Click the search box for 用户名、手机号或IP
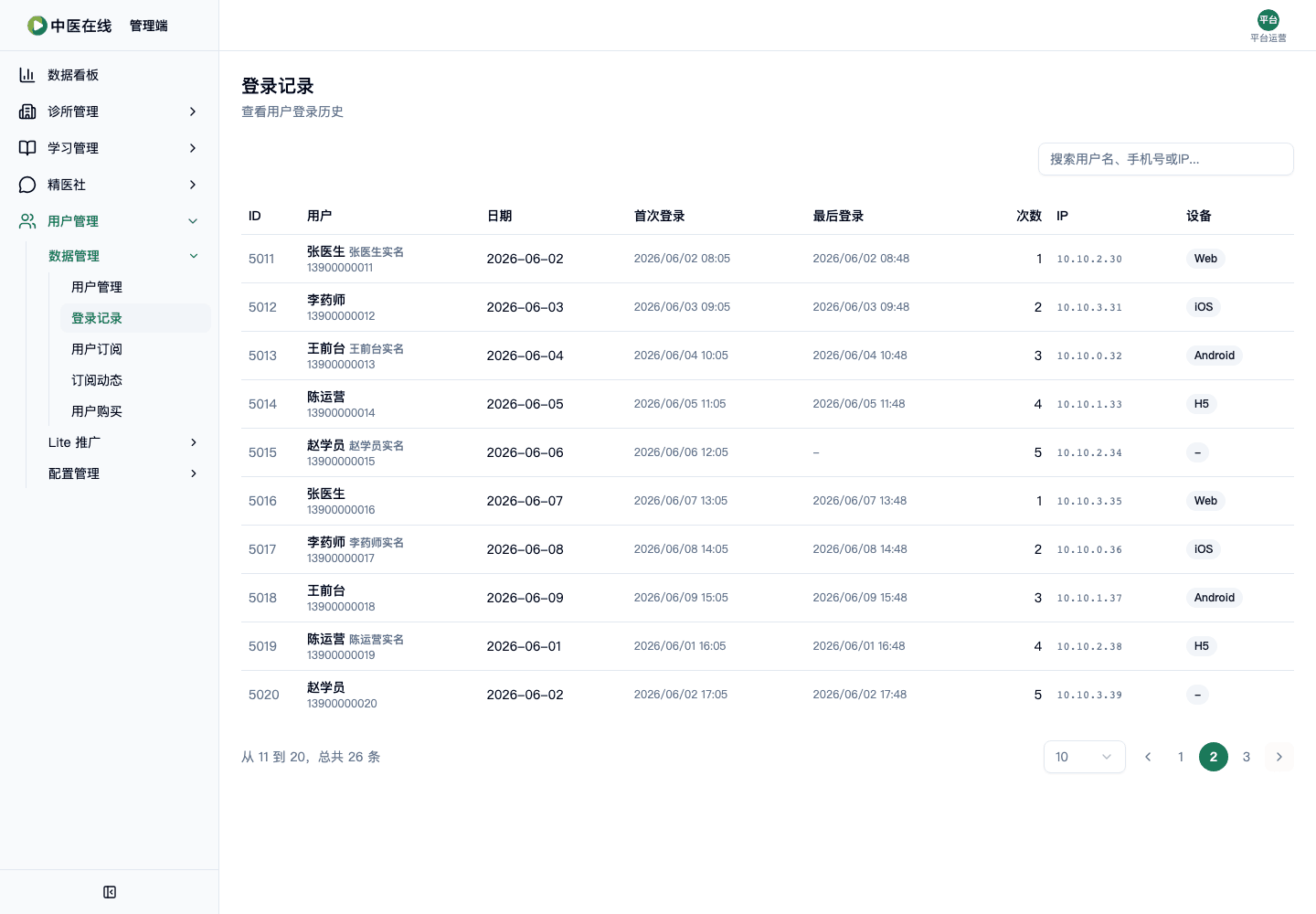The height and width of the screenshot is (914, 1316). pos(1166,159)
